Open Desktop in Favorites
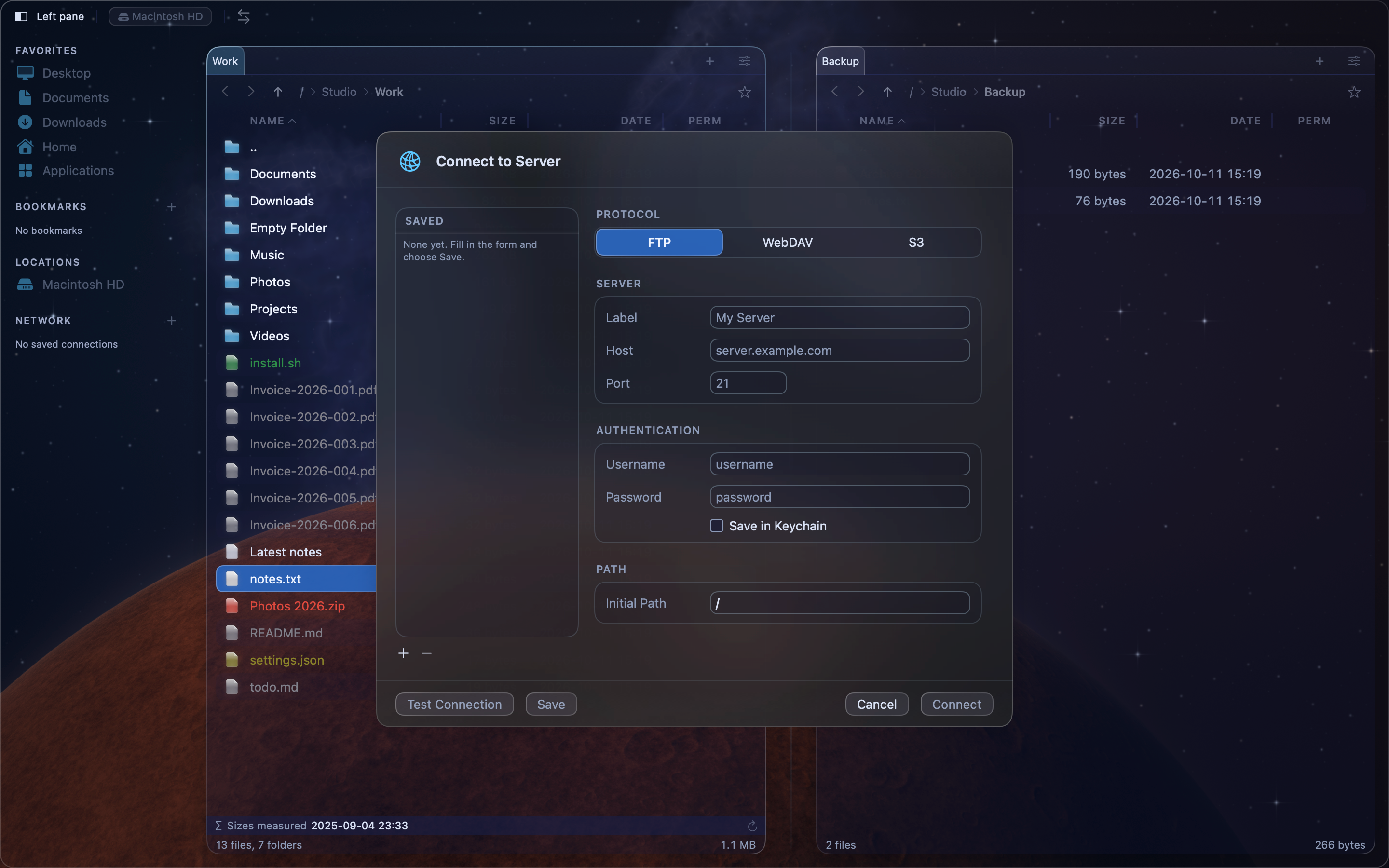 (x=66, y=73)
